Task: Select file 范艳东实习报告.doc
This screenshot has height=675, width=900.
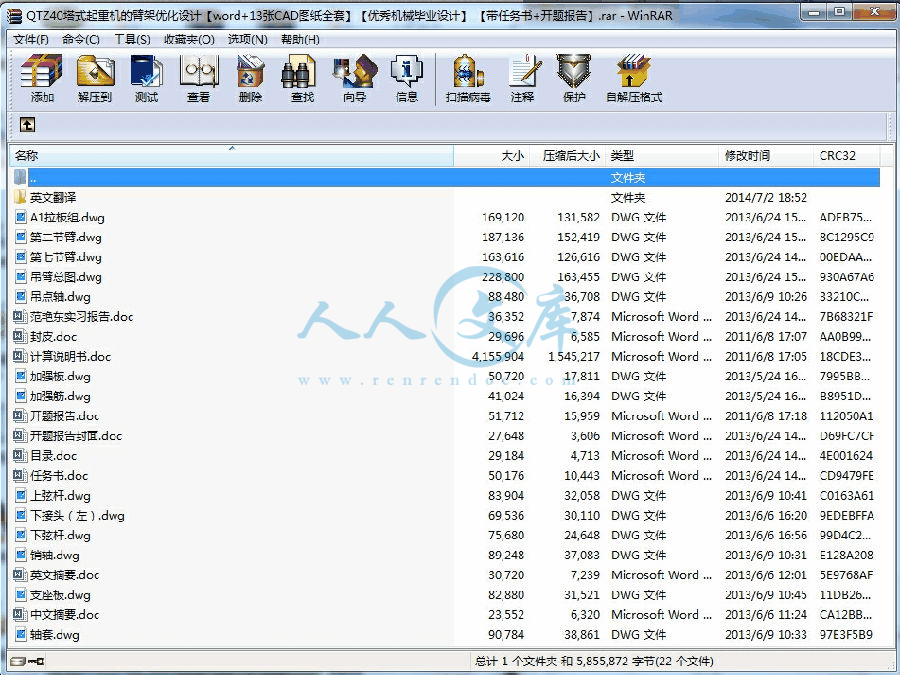Action: pyautogui.click(x=82, y=316)
